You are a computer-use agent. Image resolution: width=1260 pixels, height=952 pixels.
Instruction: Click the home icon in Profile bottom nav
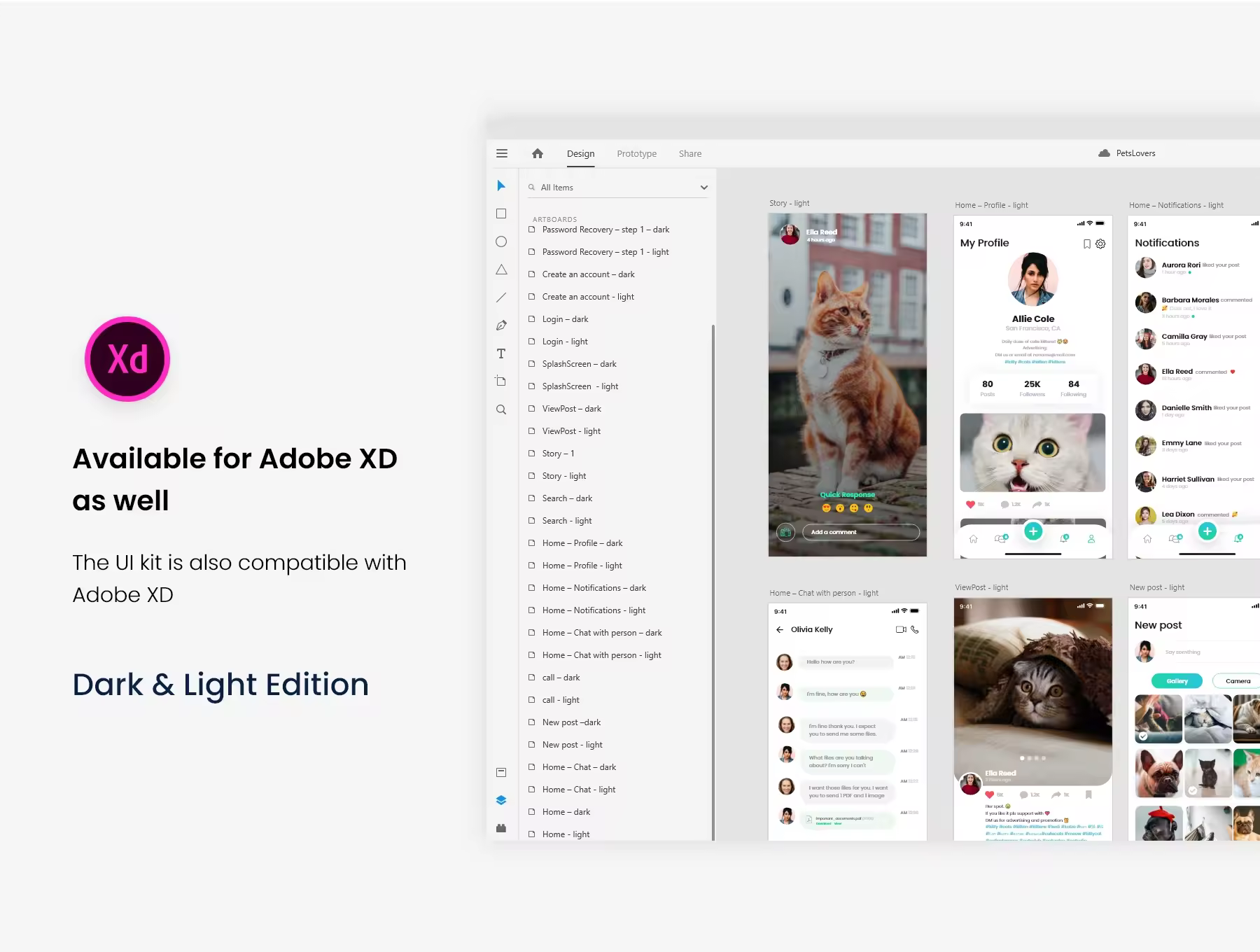[x=973, y=539]
